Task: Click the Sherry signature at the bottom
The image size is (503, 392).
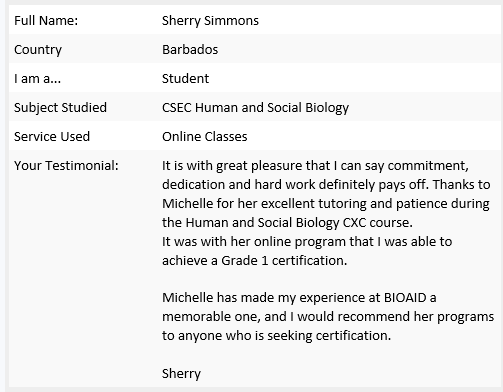Action: tap(181, 374)
